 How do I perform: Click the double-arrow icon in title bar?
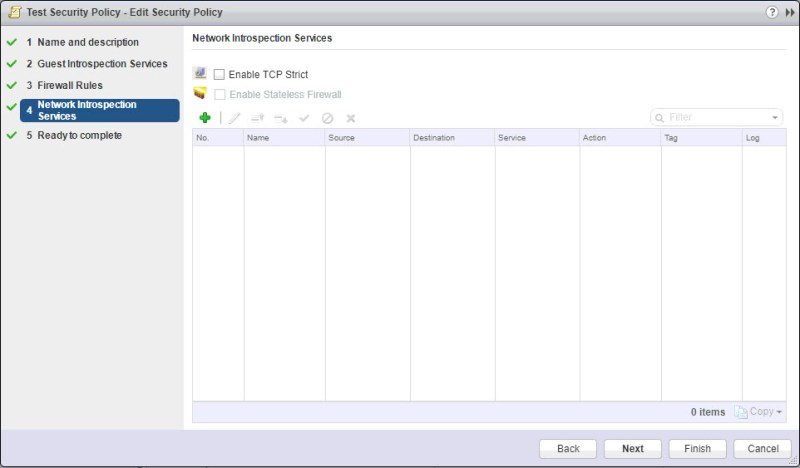tap(788, 12)
